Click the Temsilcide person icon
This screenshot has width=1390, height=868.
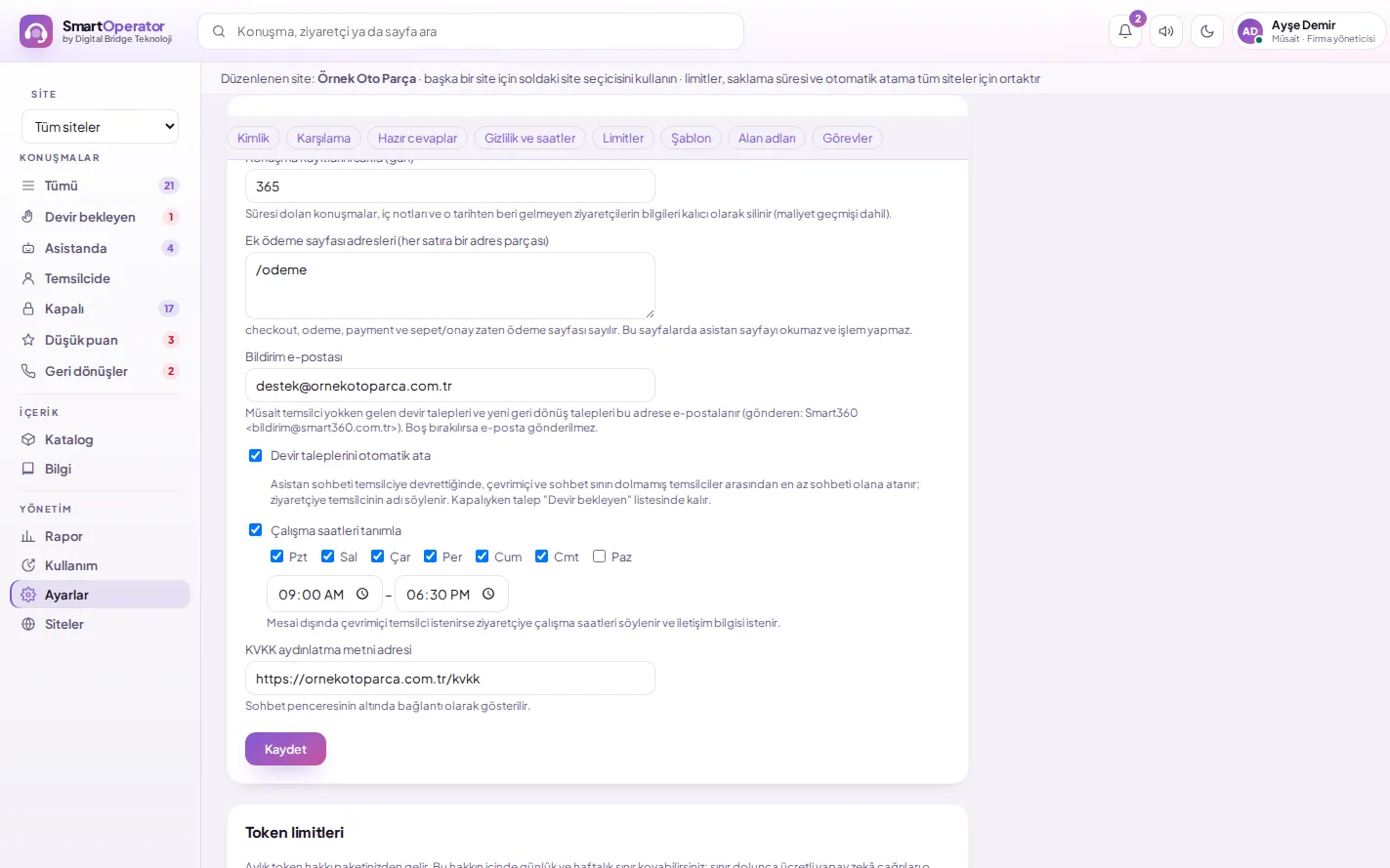(28, 278)
